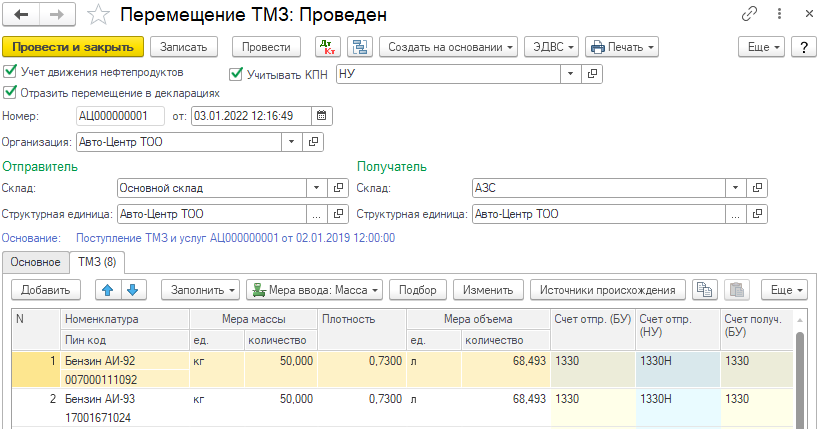
Task: Copy link to this document
Action: [x=749, y=16]
